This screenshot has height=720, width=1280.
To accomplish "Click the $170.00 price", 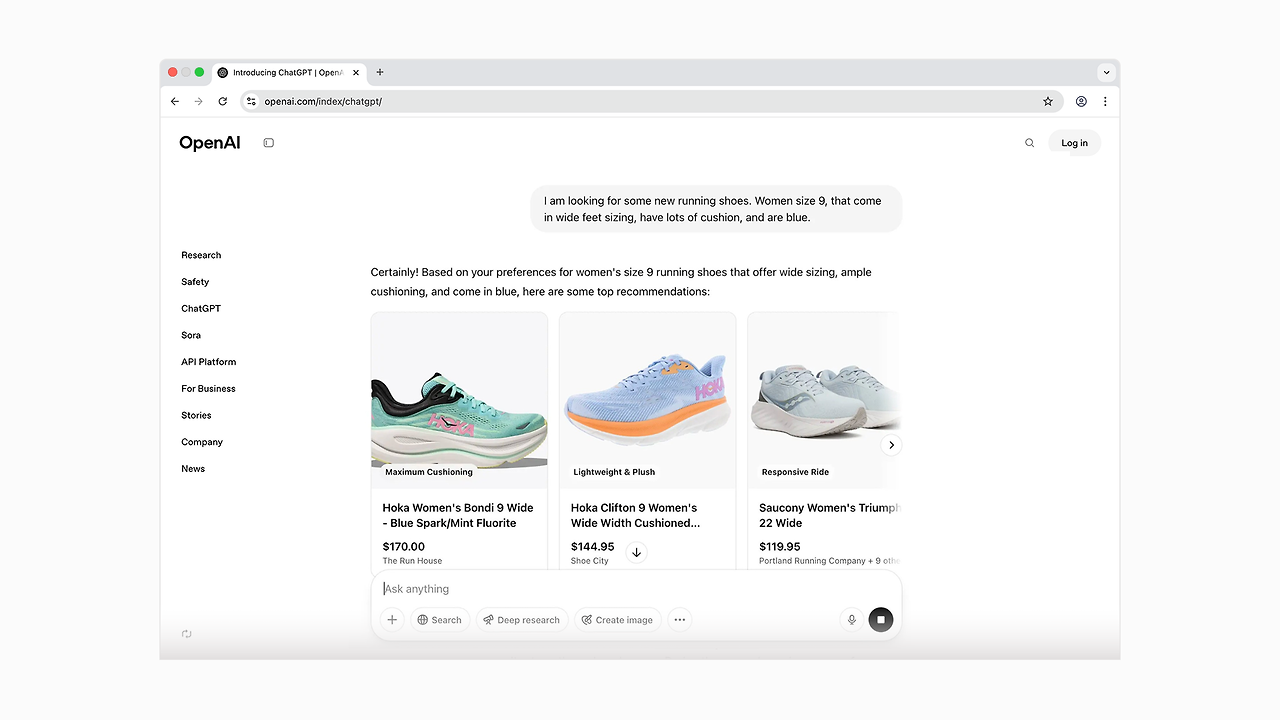I will [x=404, y=546].
